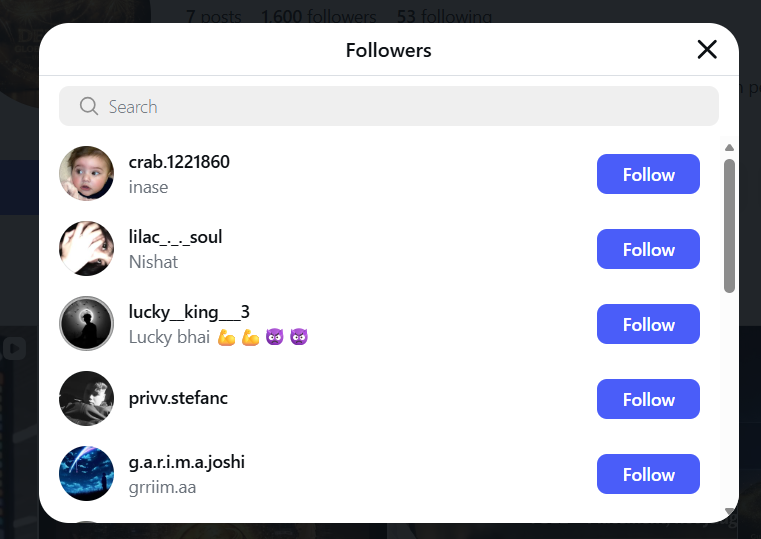This screenshot has height=539, width=761.
Task: Open privv.stefanc's profile picture
Action: coord(86,399)
